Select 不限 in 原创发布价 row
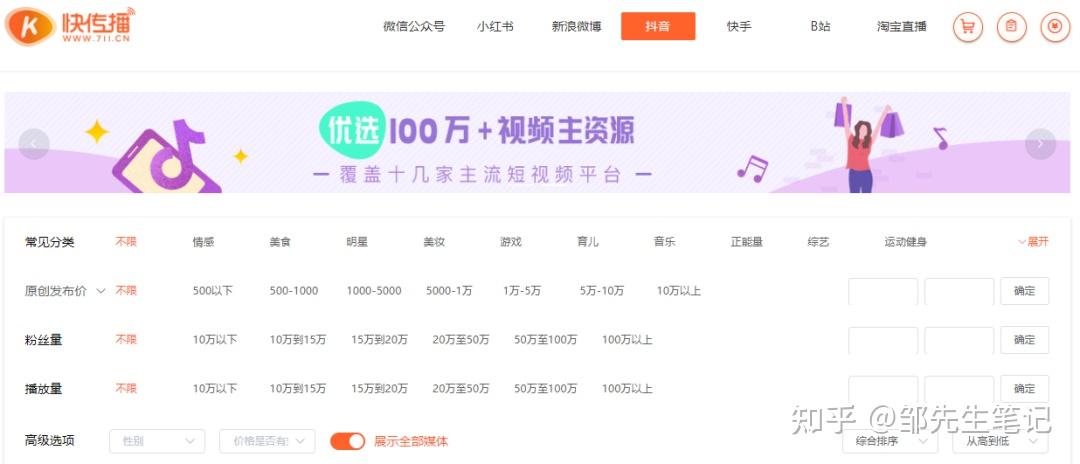Image resolution: width=1080 pixels, height=464 pixels. pyautogui.click(x=126, y=291)
